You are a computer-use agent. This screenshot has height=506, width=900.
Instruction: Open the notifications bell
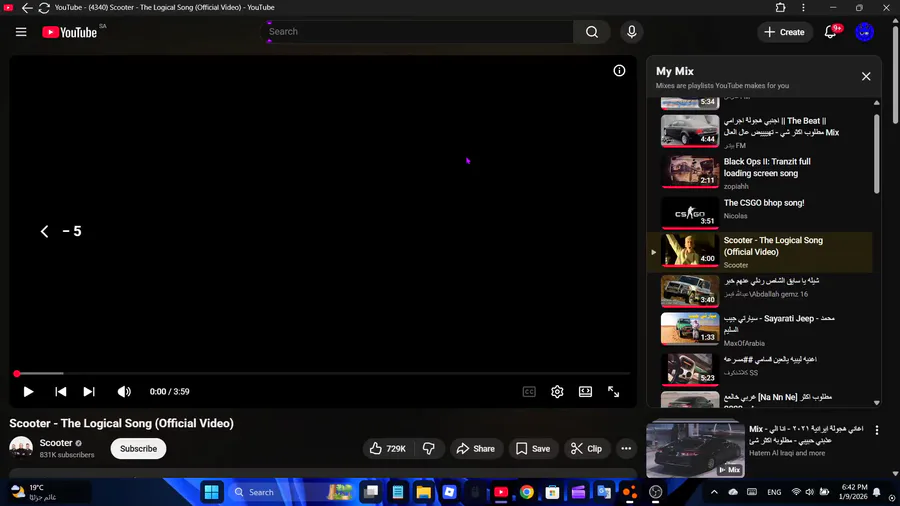click(831, 32)
